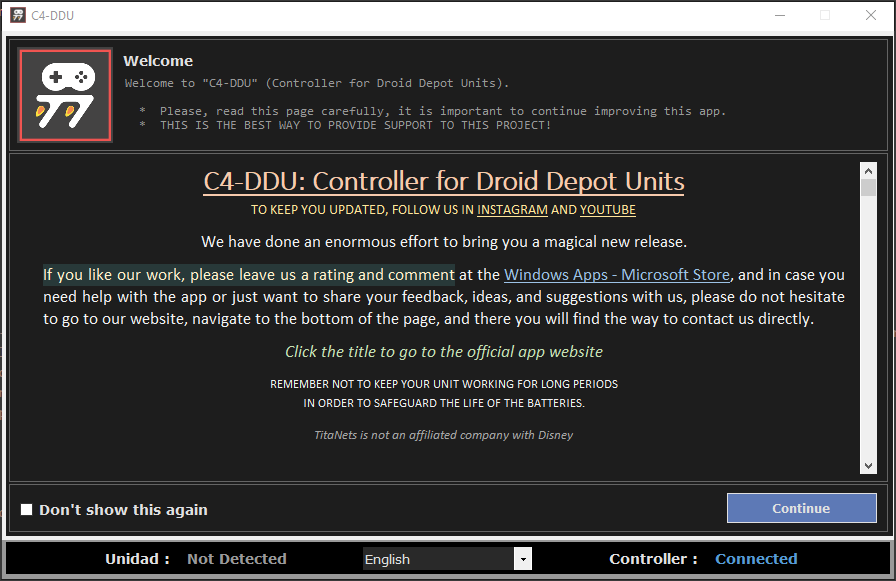Click "Click the title to go to the official app website"
This screenshot has width=896, height=581.
pos(444,352)
